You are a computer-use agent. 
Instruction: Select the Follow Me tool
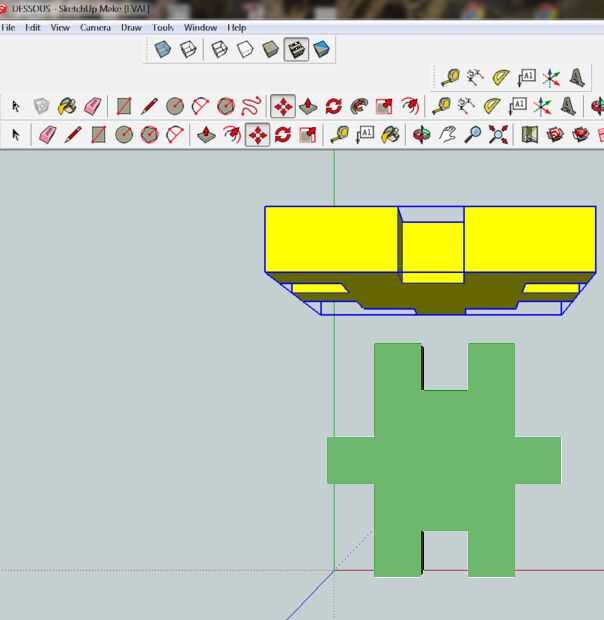click(x=359, y=106)
